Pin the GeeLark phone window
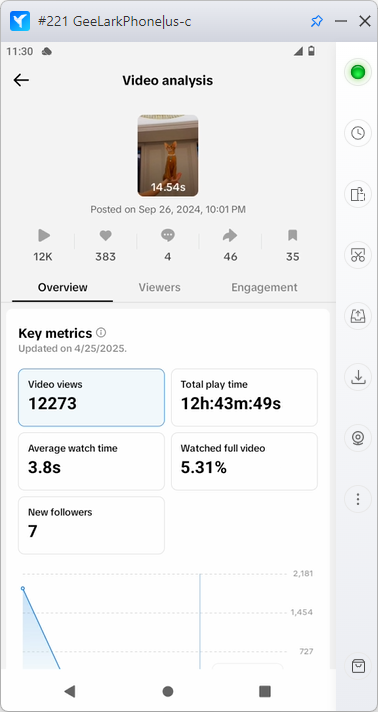Image resolution: width=378 pixels, height=712 pixels. click(x=317, y=21)
